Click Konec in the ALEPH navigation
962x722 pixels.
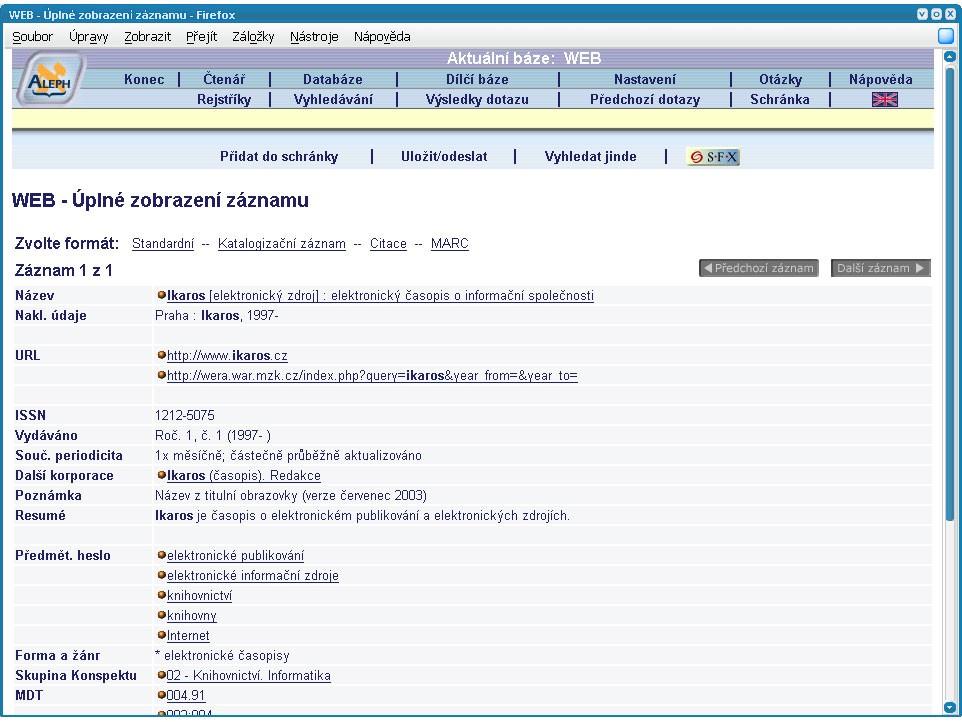(144, 79)
